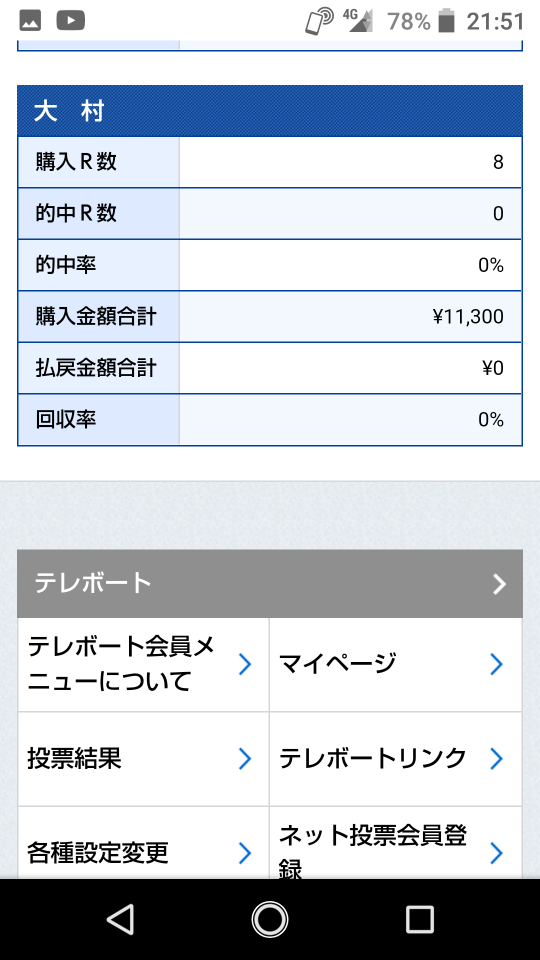Open ネット投票会員登録 entry

(x=396, y=843)
